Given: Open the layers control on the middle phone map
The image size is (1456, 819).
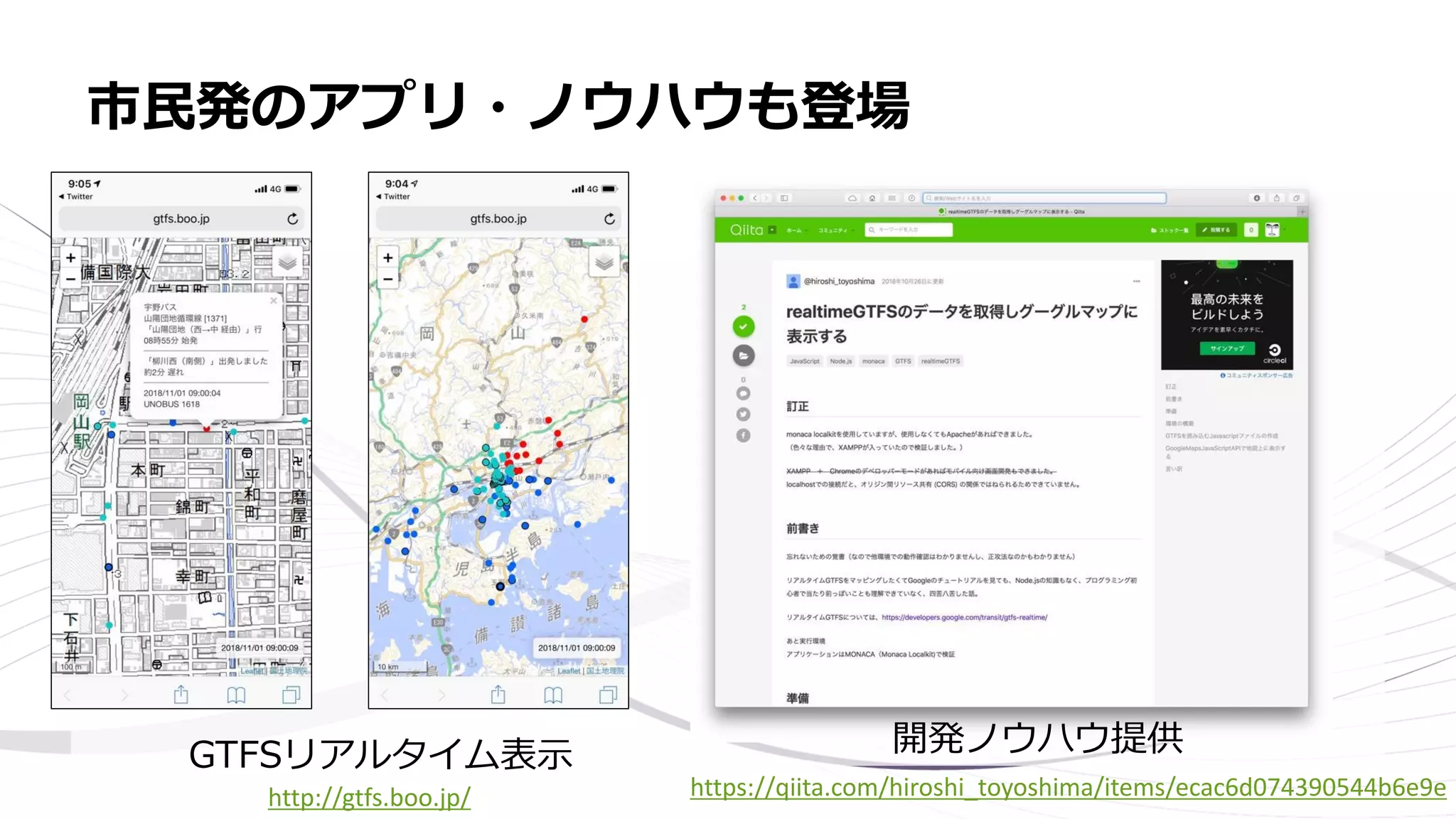Looking at the screenshot, I should 604,263.
